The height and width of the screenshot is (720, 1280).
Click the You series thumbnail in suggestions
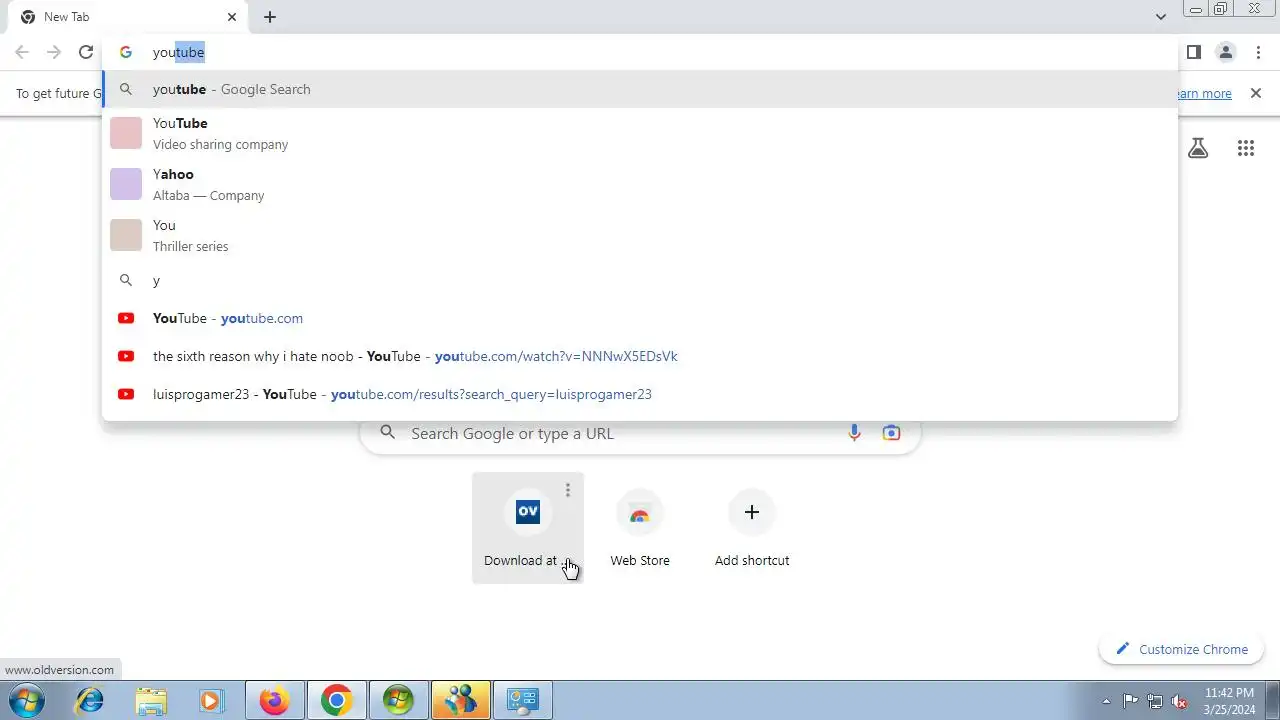pos(126,235)
